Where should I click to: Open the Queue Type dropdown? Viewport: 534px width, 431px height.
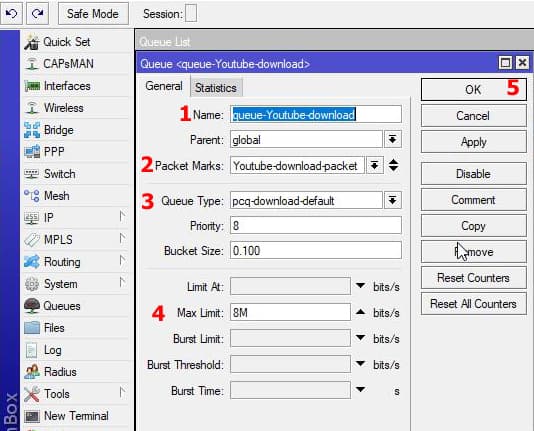pyautogui.click(x=393, y=200)
